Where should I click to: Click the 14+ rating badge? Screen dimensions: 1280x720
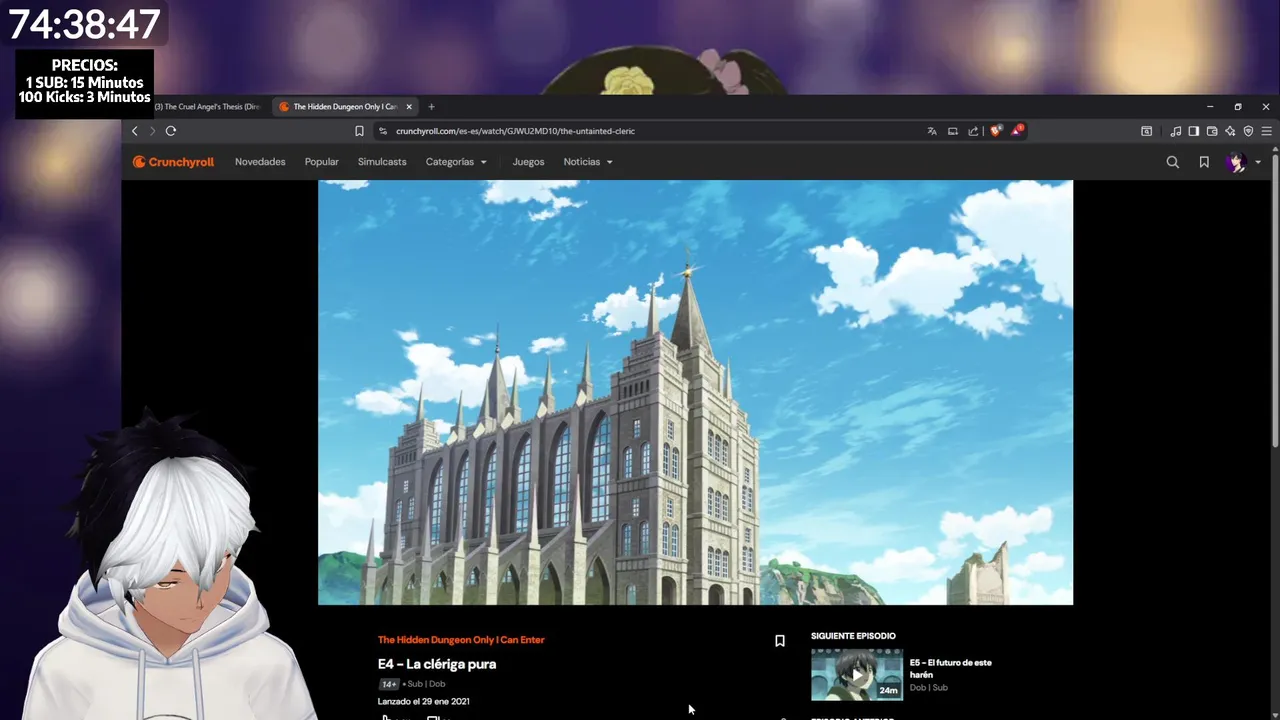pyautogui.click(x=388, y=684)
